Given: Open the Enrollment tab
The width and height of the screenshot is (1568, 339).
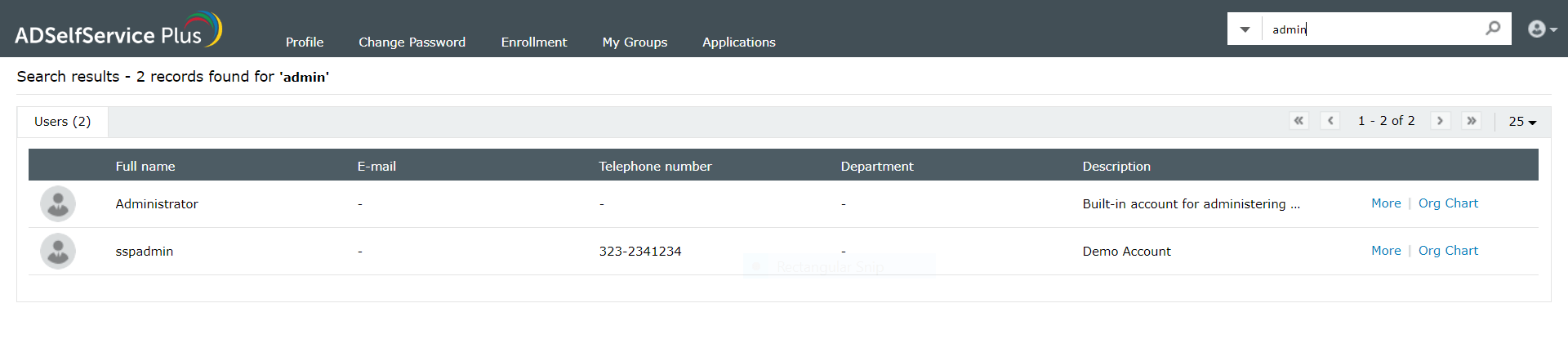Looking at the screenshot, I should click(534, 42).
